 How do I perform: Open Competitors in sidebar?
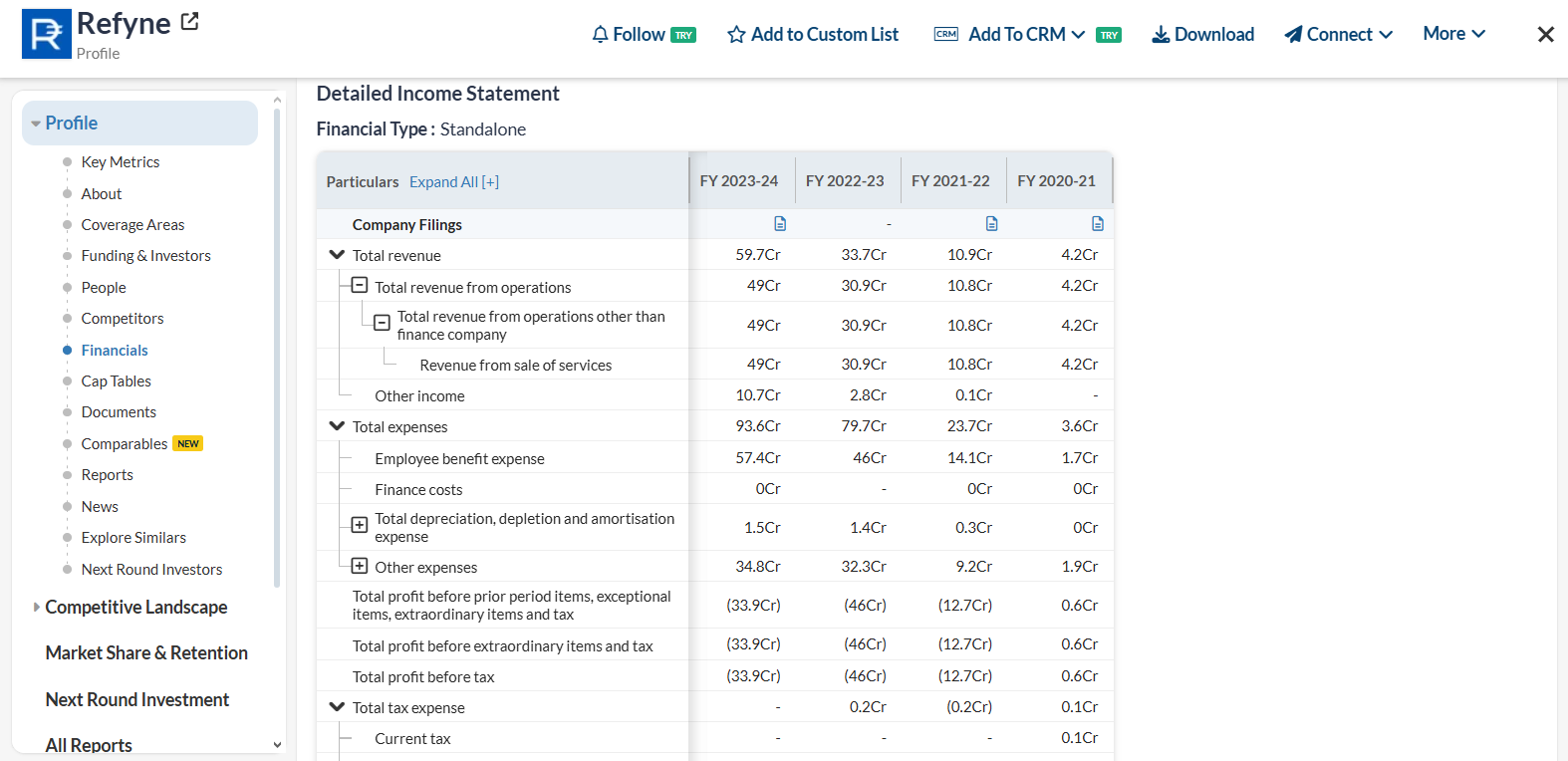click(x=123, y=319)
